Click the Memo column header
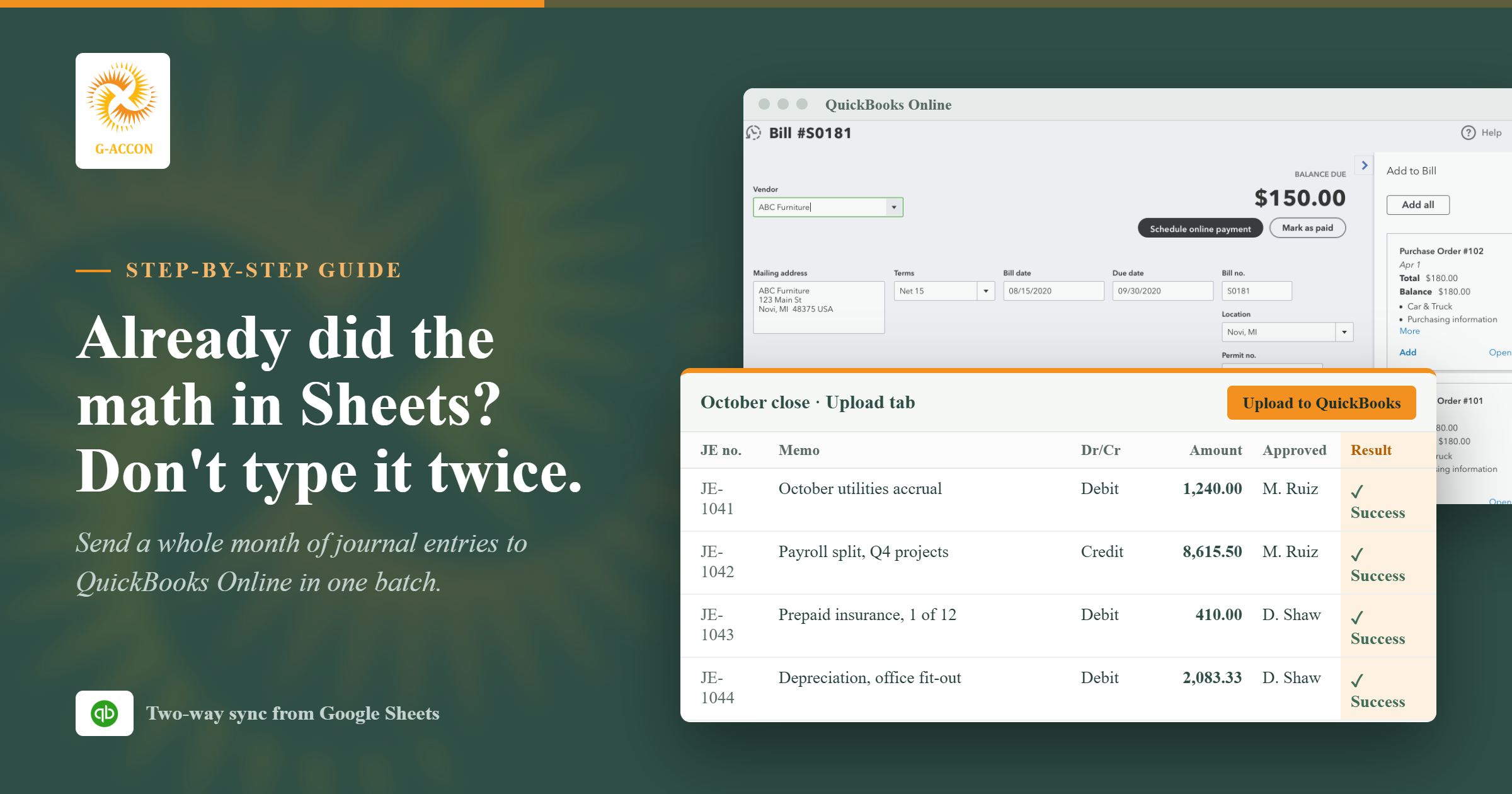 point(799,450)
